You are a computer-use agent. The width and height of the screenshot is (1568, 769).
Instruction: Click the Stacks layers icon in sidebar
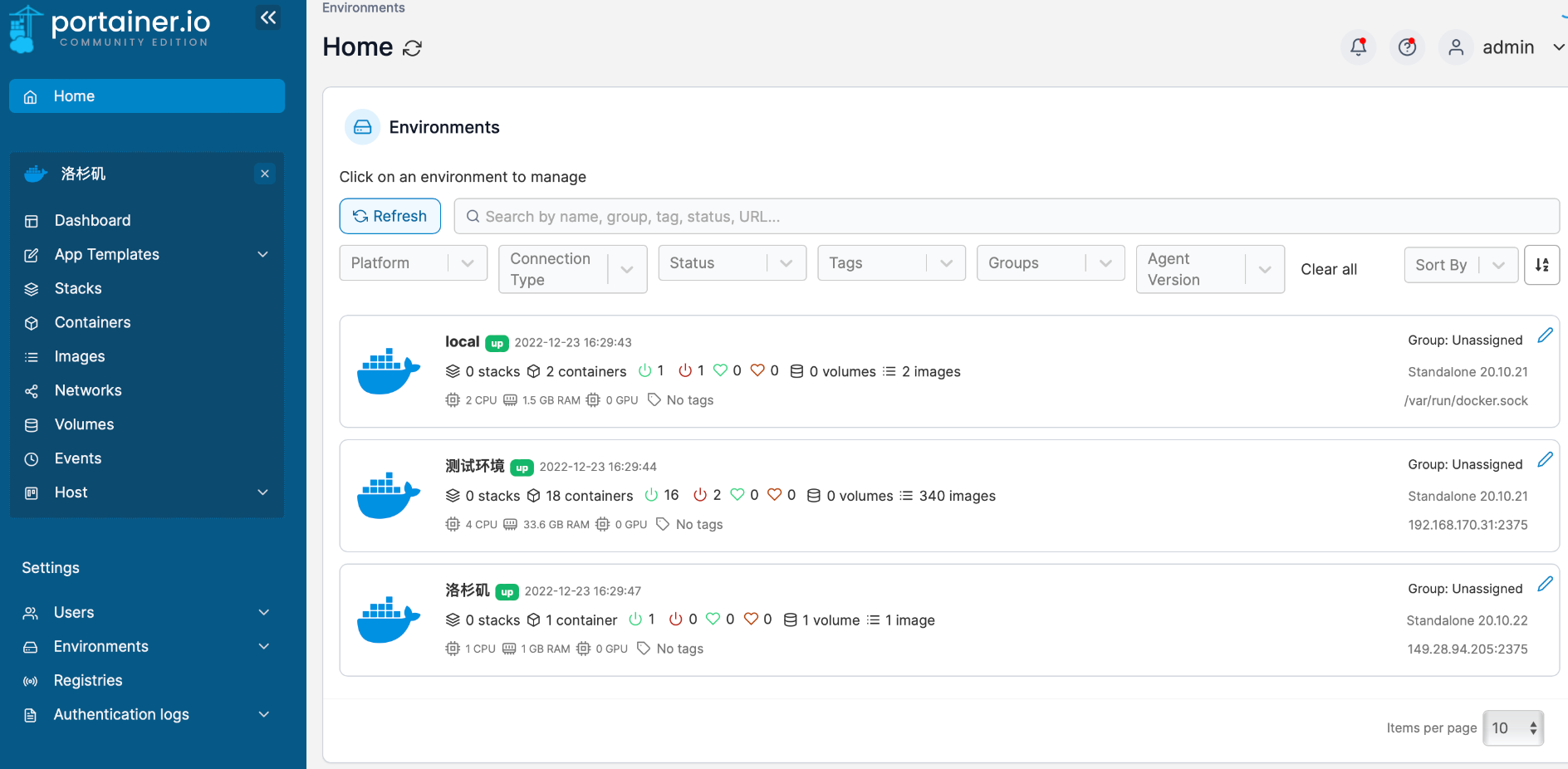click(32, 289)
